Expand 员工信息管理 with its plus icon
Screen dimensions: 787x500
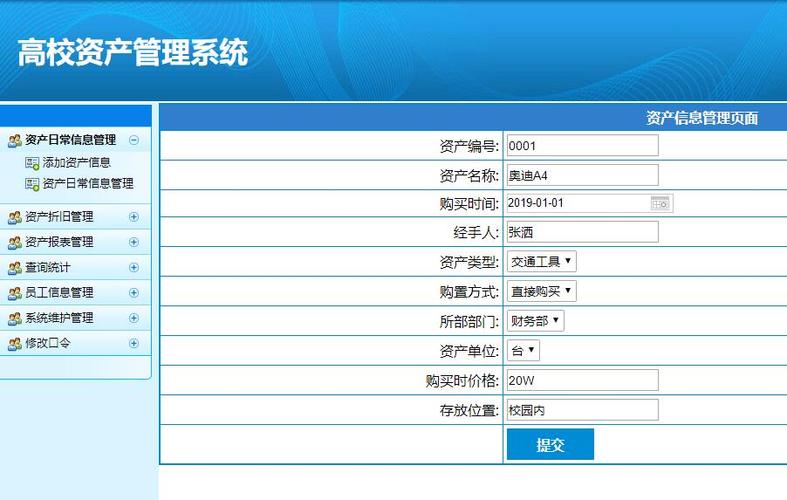coord(134,293)
